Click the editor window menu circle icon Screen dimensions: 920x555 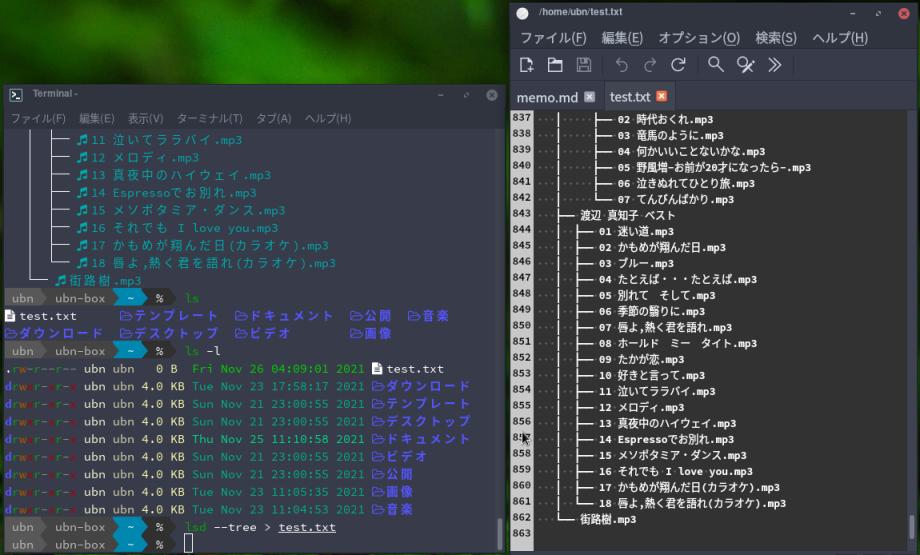pos(522,13)
